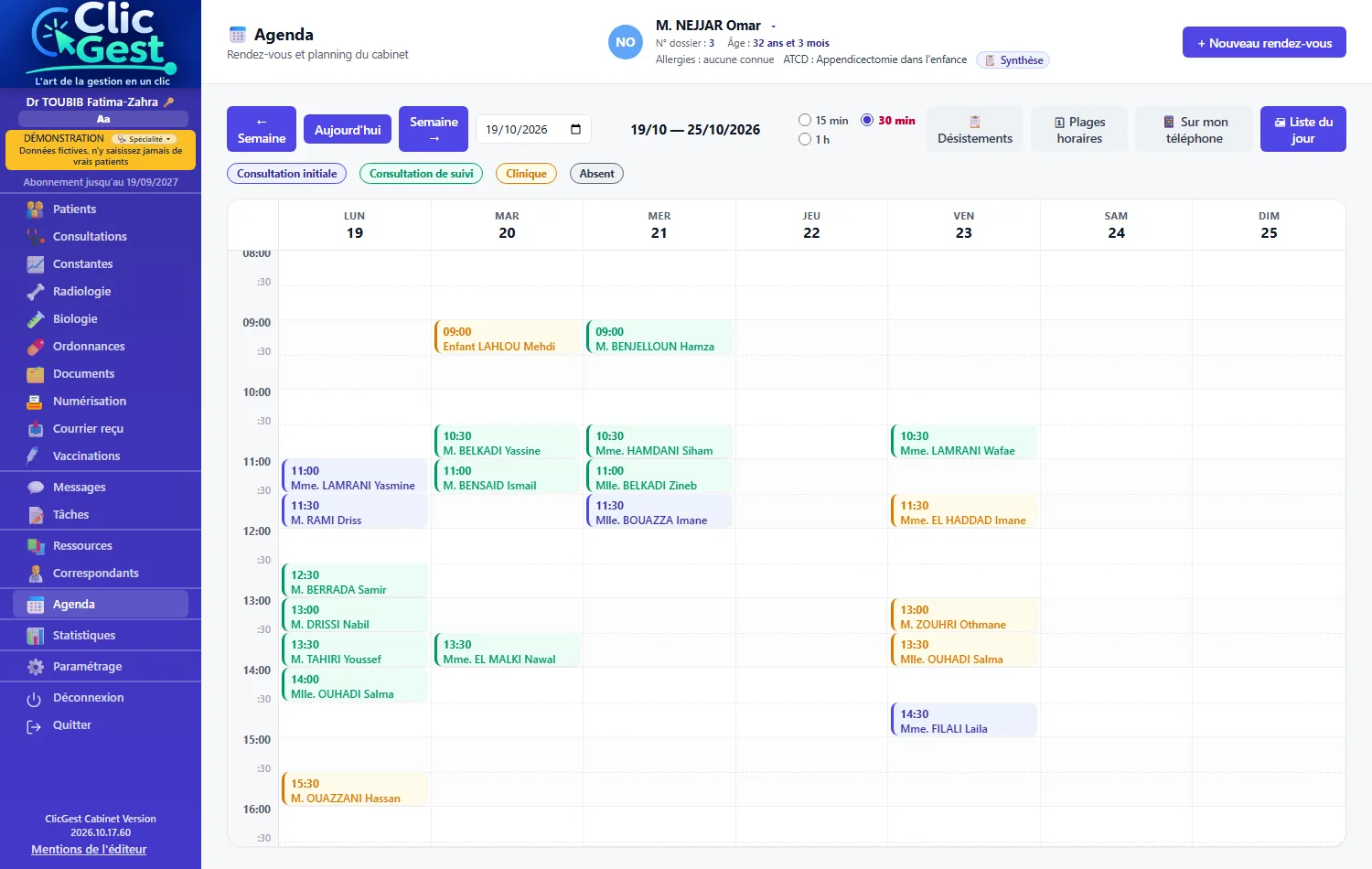
Task: Click the Déconnexion power icon
Action: pyautogui.click(x=34, y=699)
